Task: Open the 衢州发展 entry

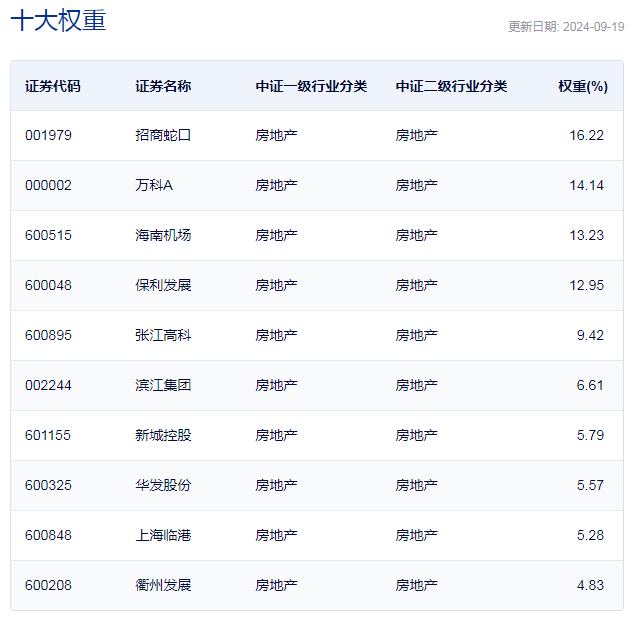Action: pos(163,585)
